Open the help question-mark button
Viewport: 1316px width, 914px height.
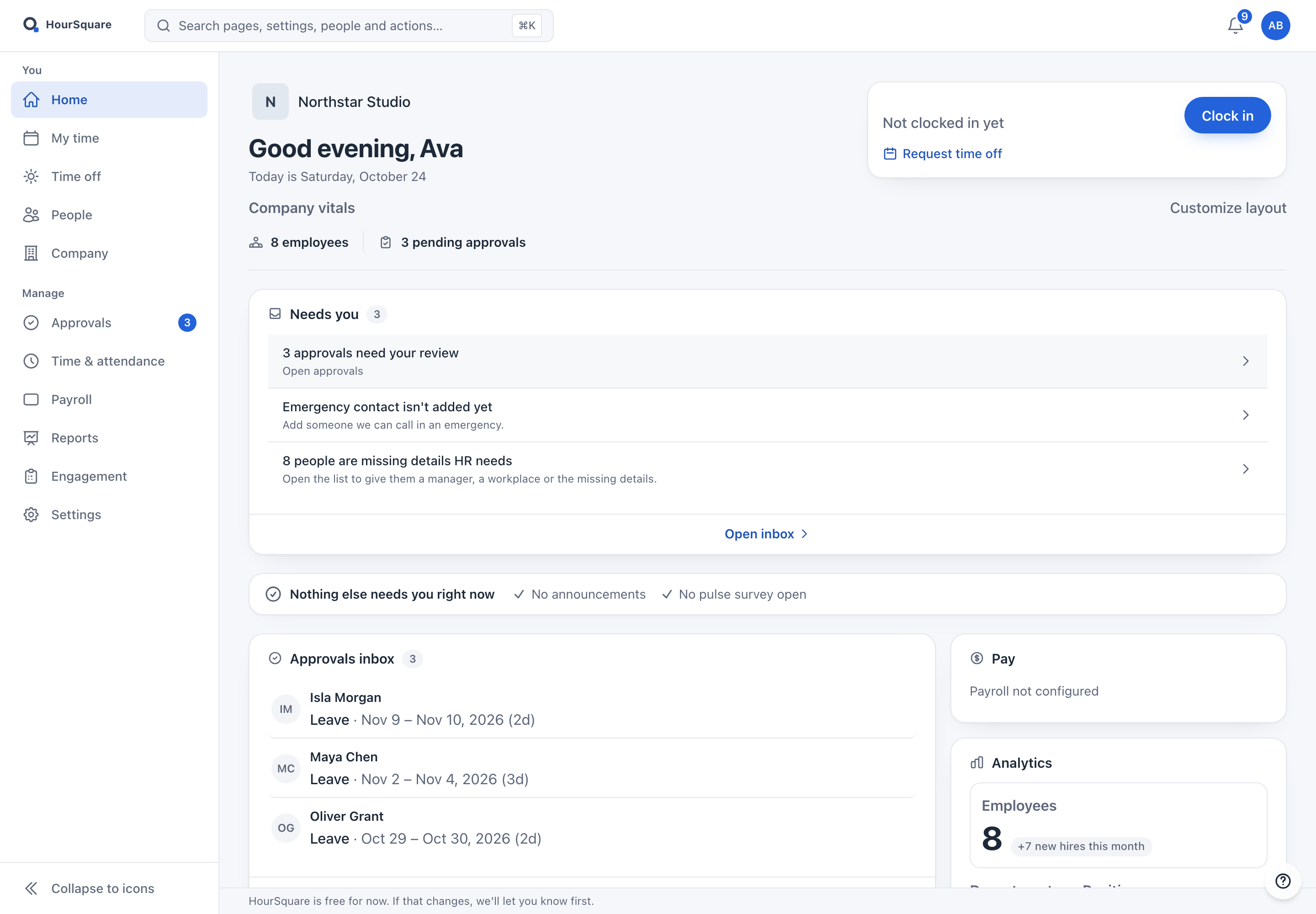(1283, 881)
